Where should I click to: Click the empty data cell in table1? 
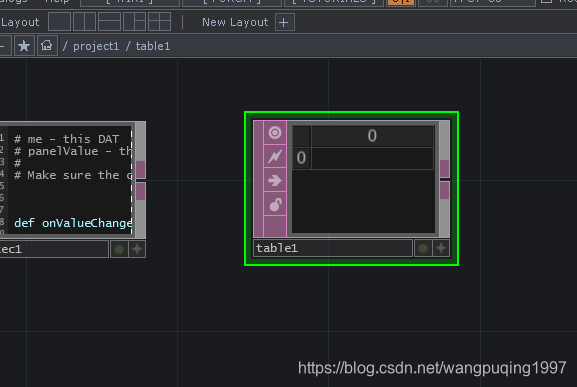(x=372, y=158)
